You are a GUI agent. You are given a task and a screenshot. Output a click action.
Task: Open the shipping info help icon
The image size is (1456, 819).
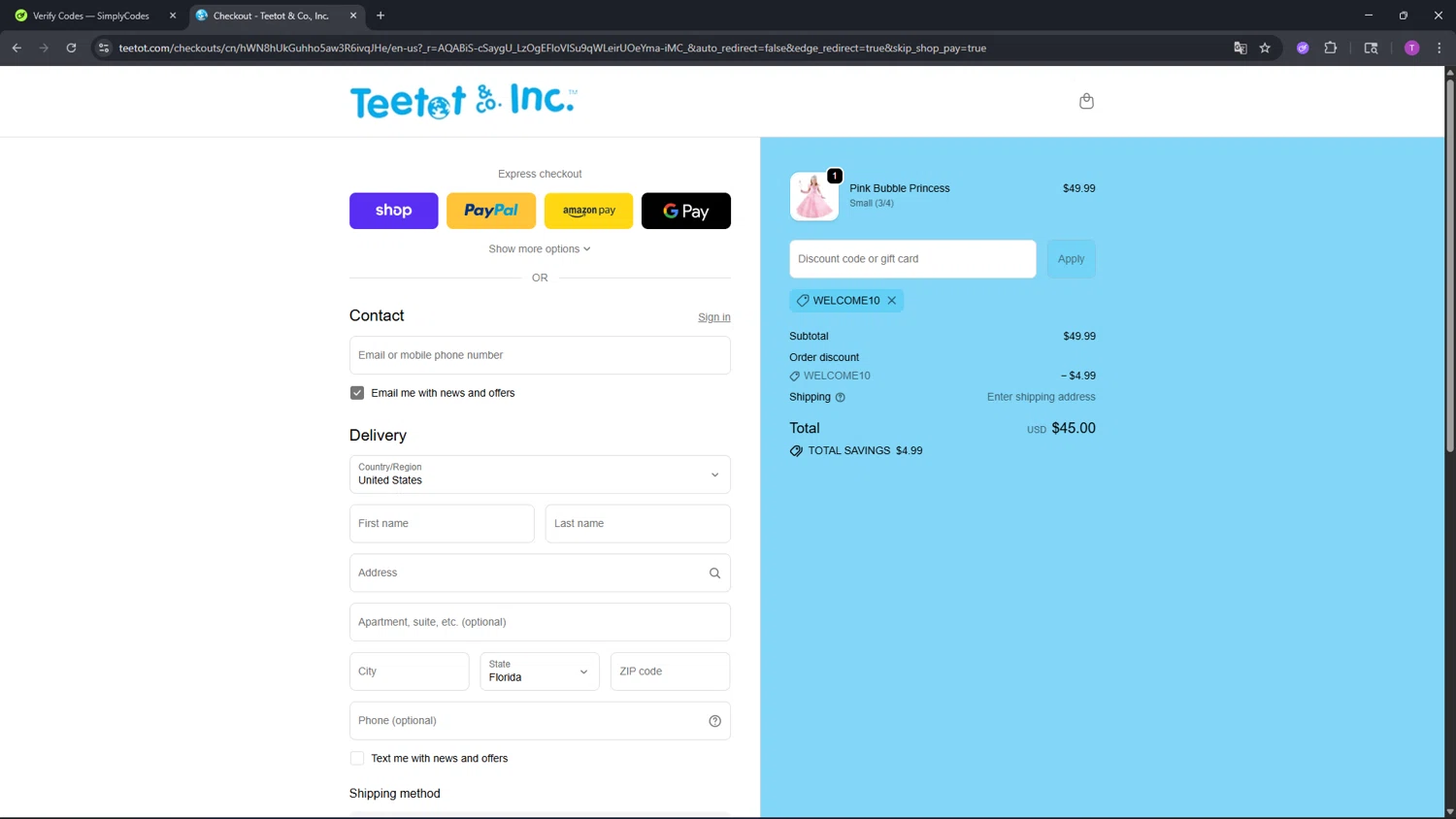pos(841,397)
